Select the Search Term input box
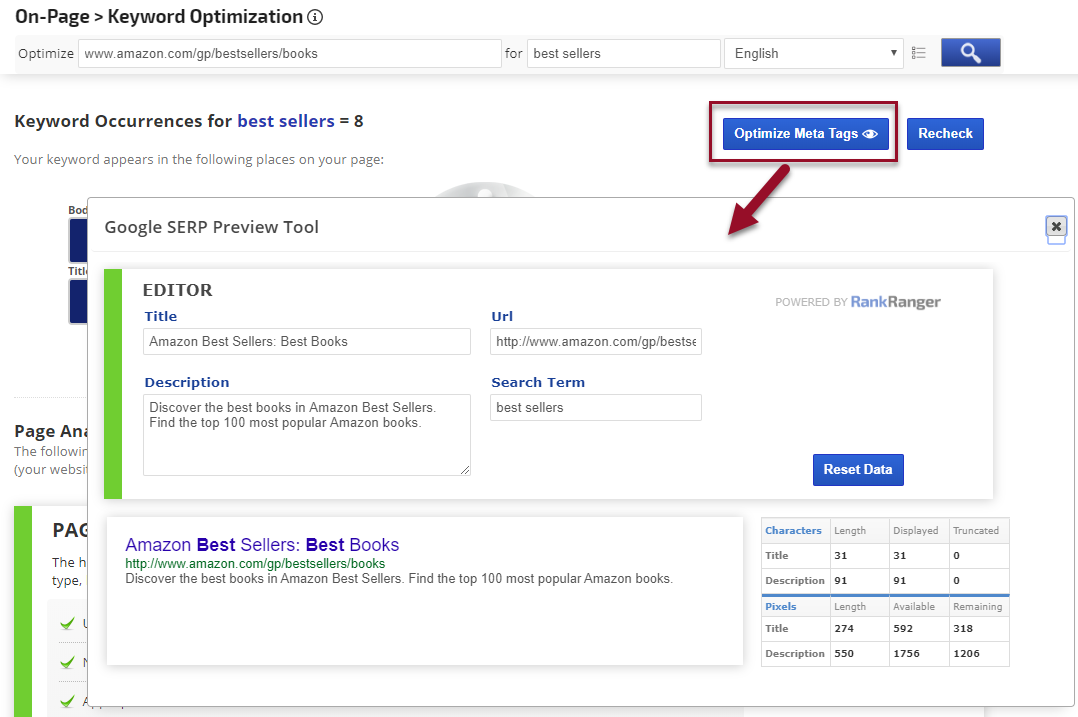The image size is (1078, 717). point(595,407)
